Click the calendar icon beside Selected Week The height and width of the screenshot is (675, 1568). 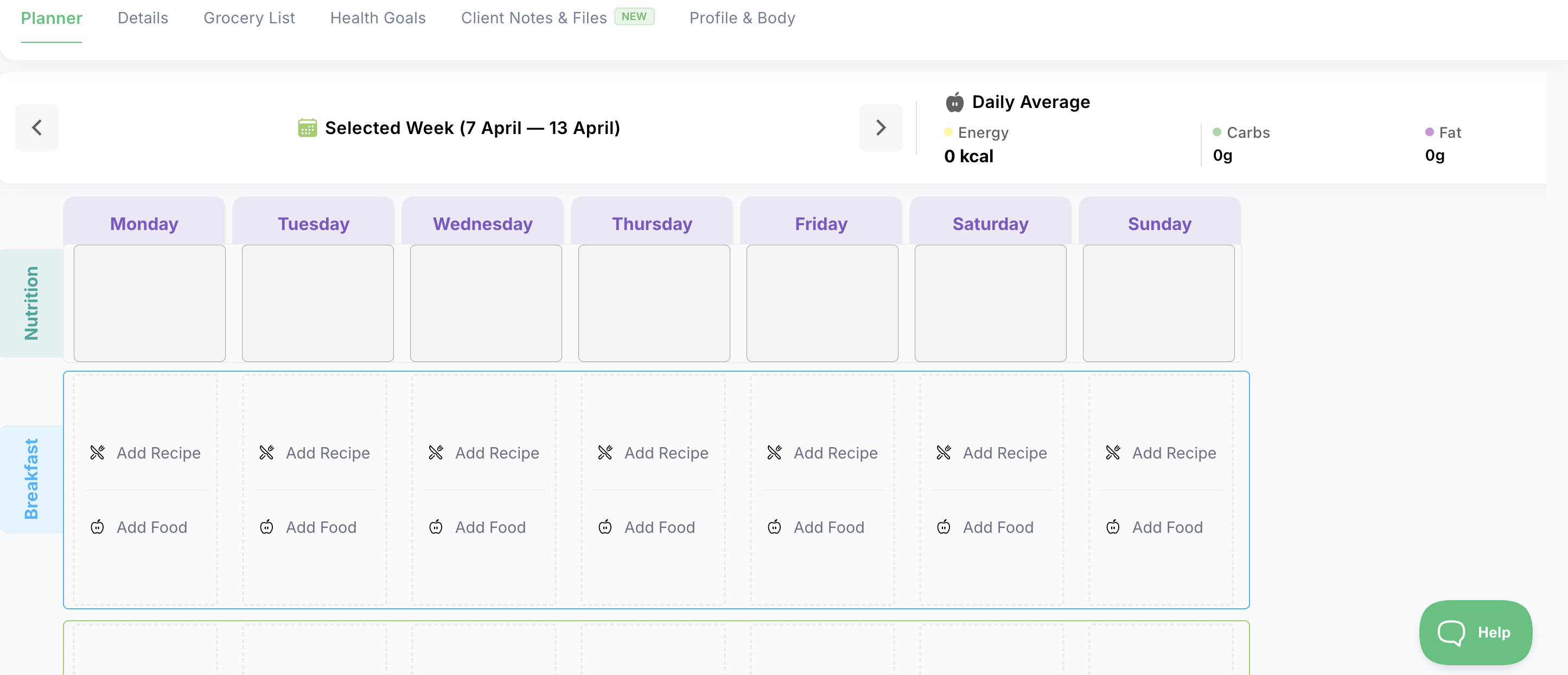(x=307, y=128)
